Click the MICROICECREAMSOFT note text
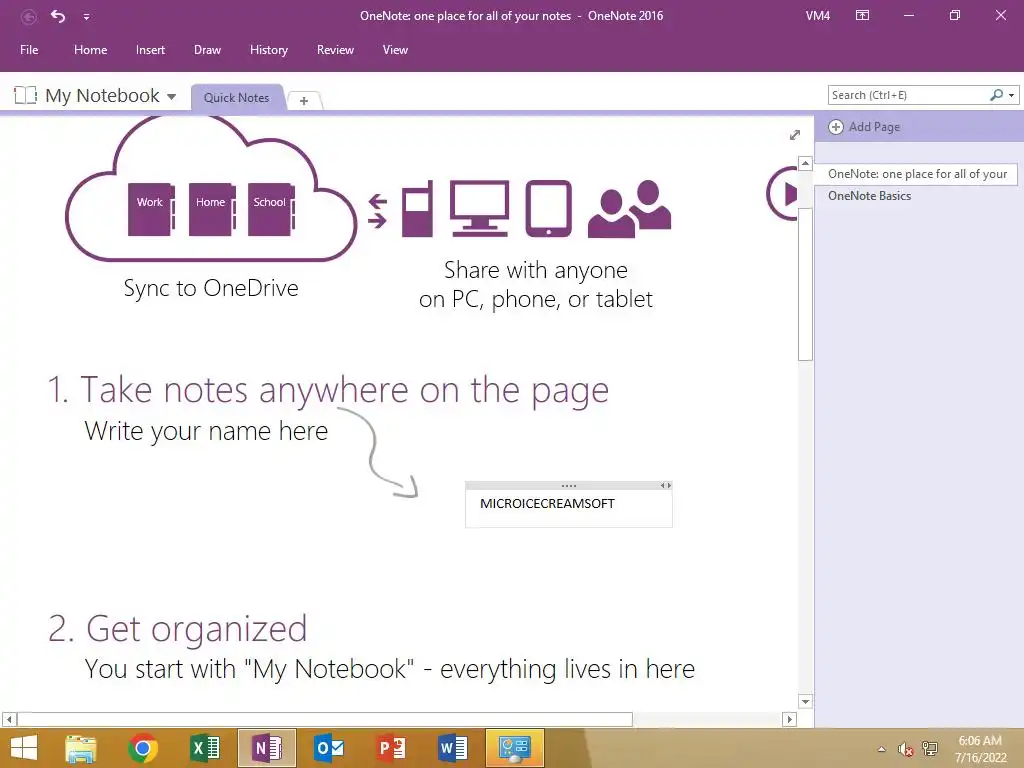The width and height of the screenshot is (1024, 768). pos(547,504)
